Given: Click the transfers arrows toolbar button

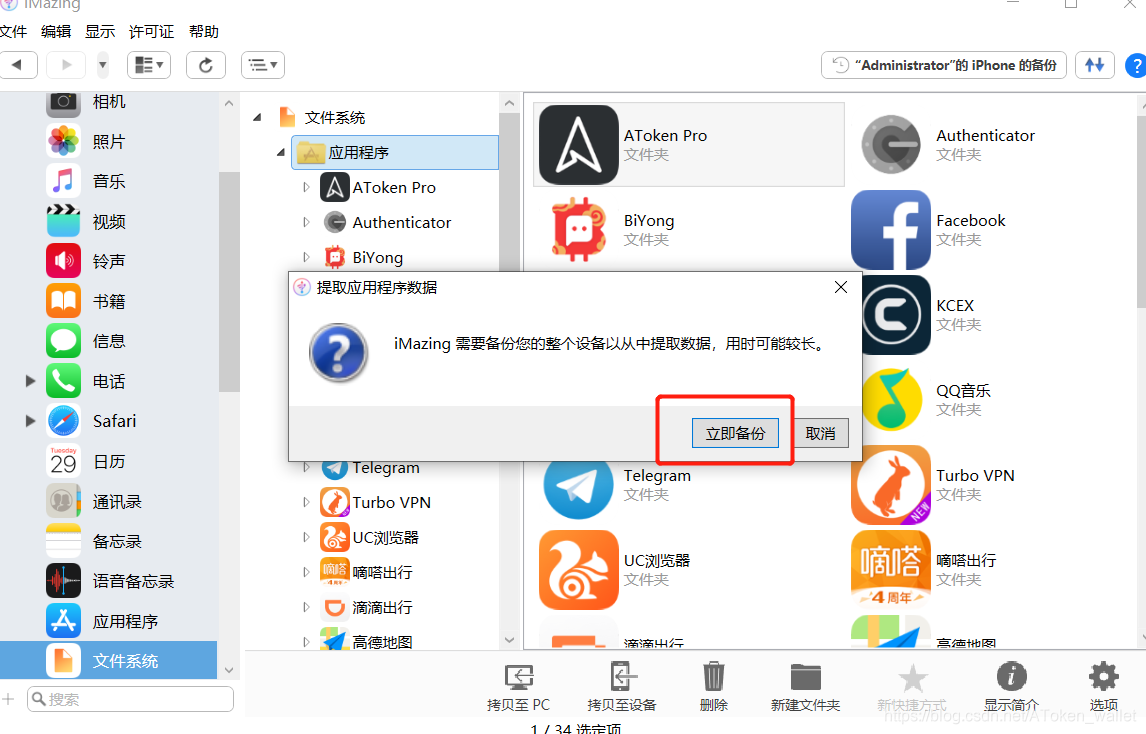Looking at the screenshot, I should coord(1094,65).
